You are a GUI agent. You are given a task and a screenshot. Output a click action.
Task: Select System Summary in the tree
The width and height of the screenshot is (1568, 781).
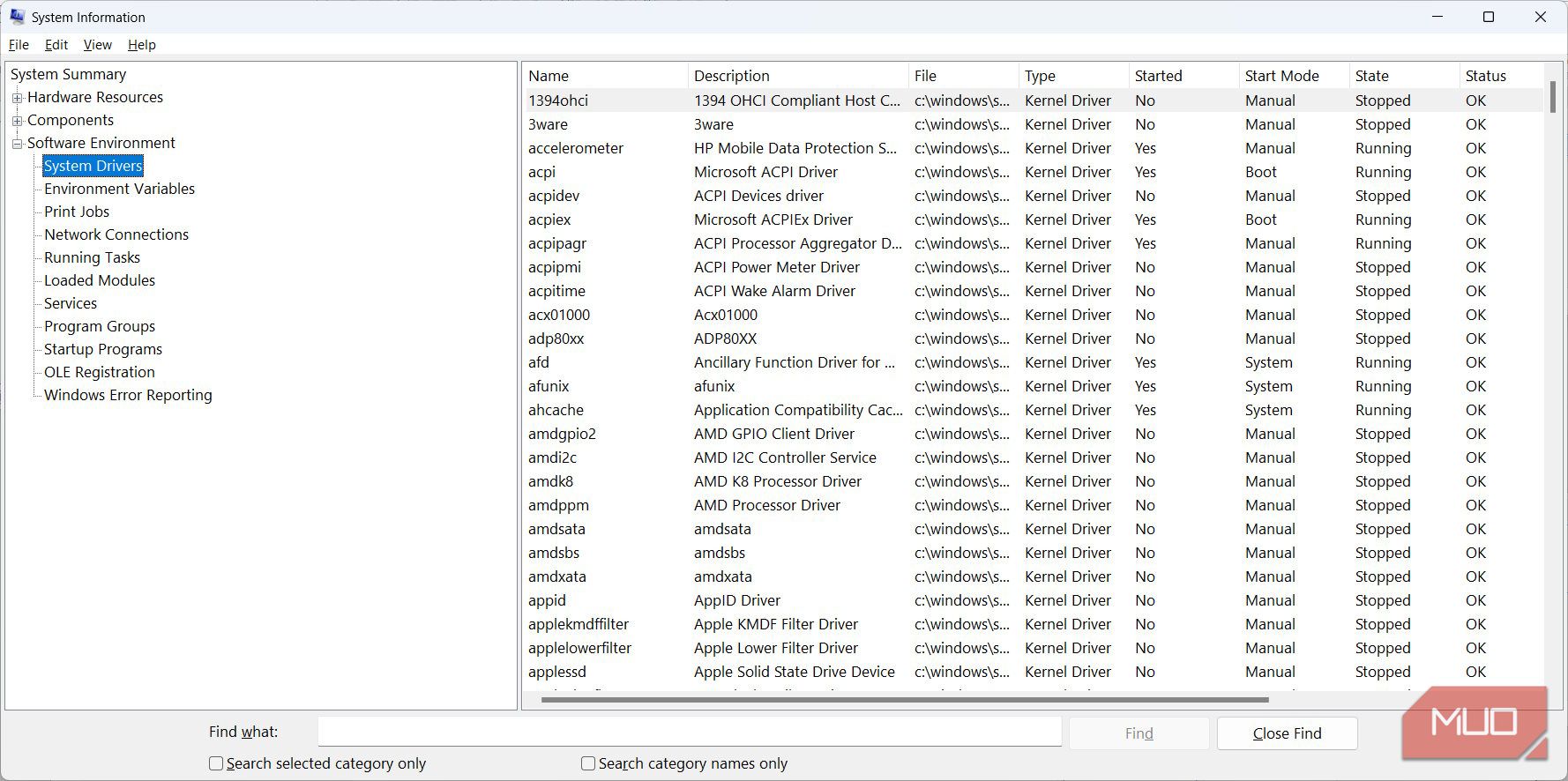68,74
